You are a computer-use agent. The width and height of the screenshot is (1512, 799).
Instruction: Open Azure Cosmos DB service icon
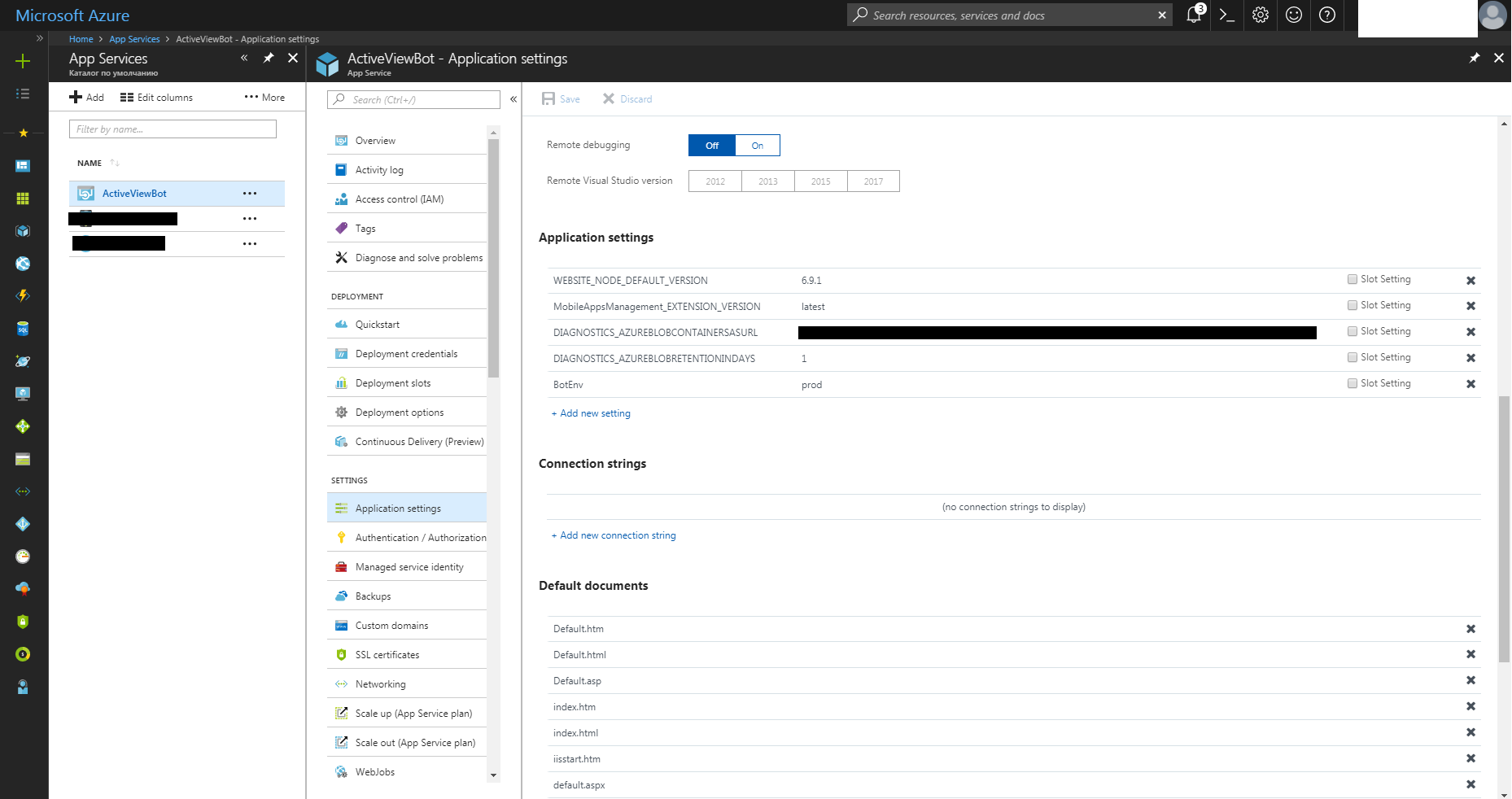[x=23, y=360]
